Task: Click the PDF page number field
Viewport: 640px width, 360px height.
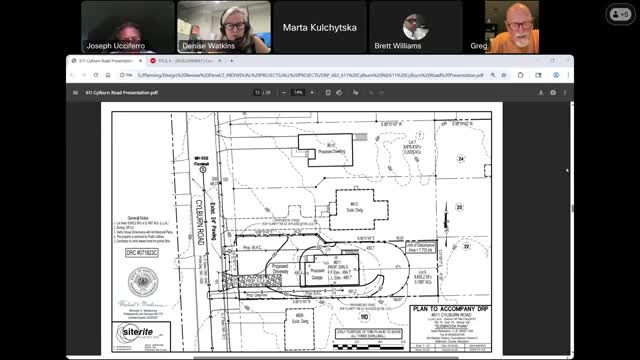Action: (x=258, y=93)
